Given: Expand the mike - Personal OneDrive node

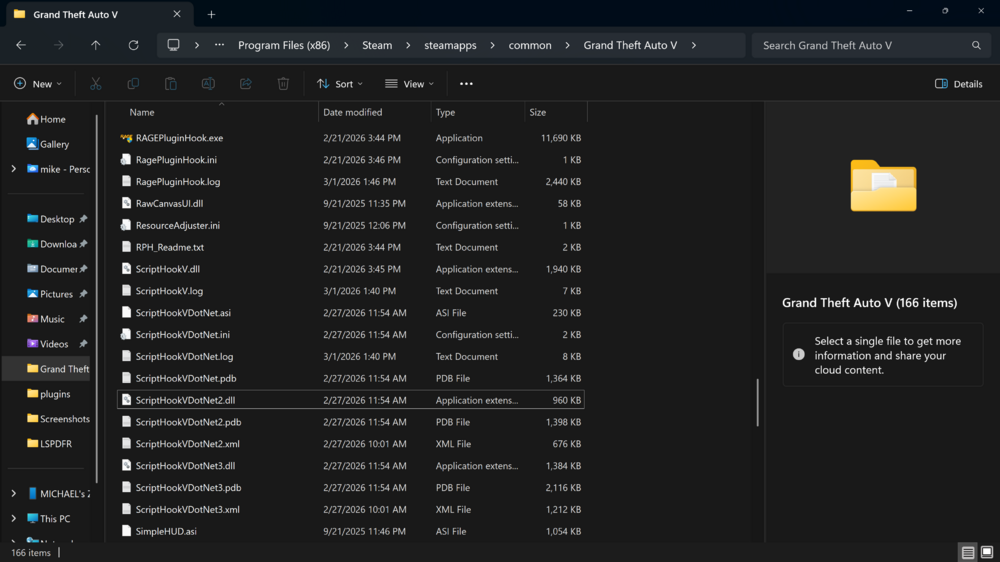Looking at the screenshot, I should point(13,169).
